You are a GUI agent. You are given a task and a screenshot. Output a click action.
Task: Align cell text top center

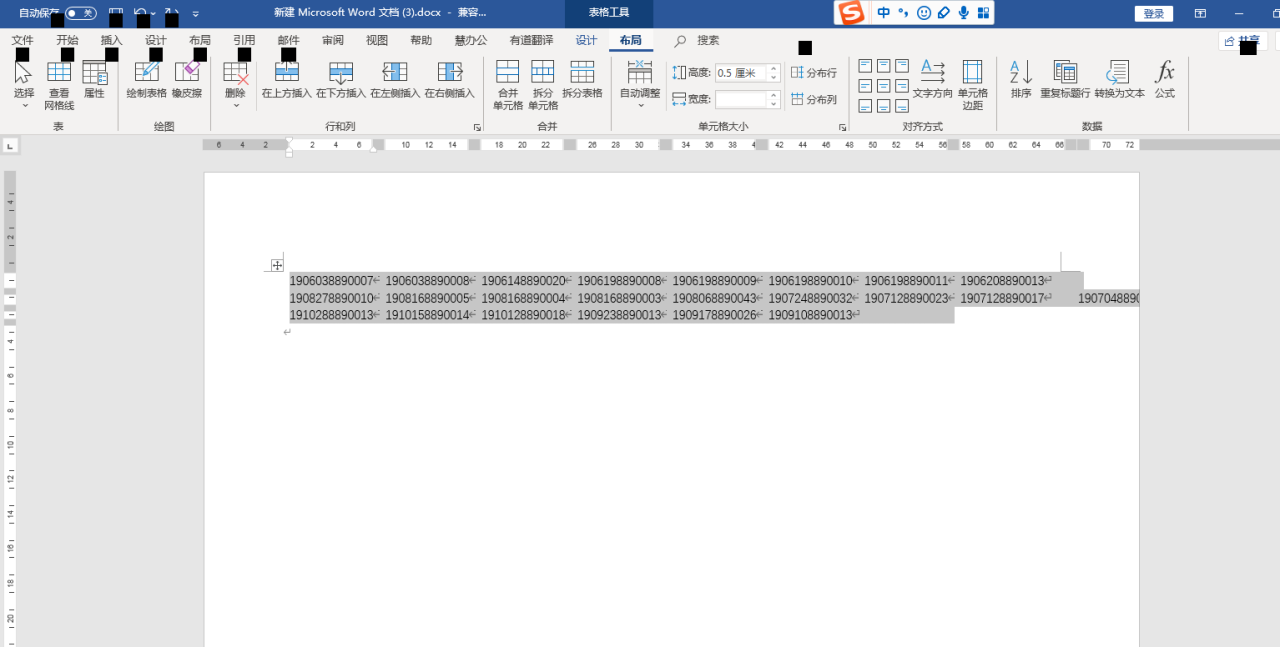(884, 66)
